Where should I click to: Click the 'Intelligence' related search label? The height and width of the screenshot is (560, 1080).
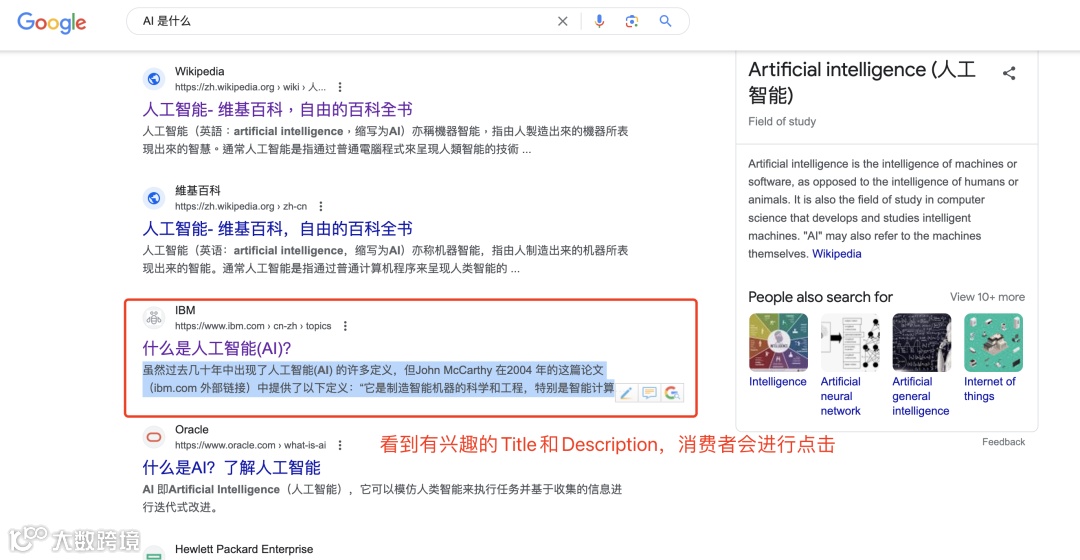click(778, 382)
